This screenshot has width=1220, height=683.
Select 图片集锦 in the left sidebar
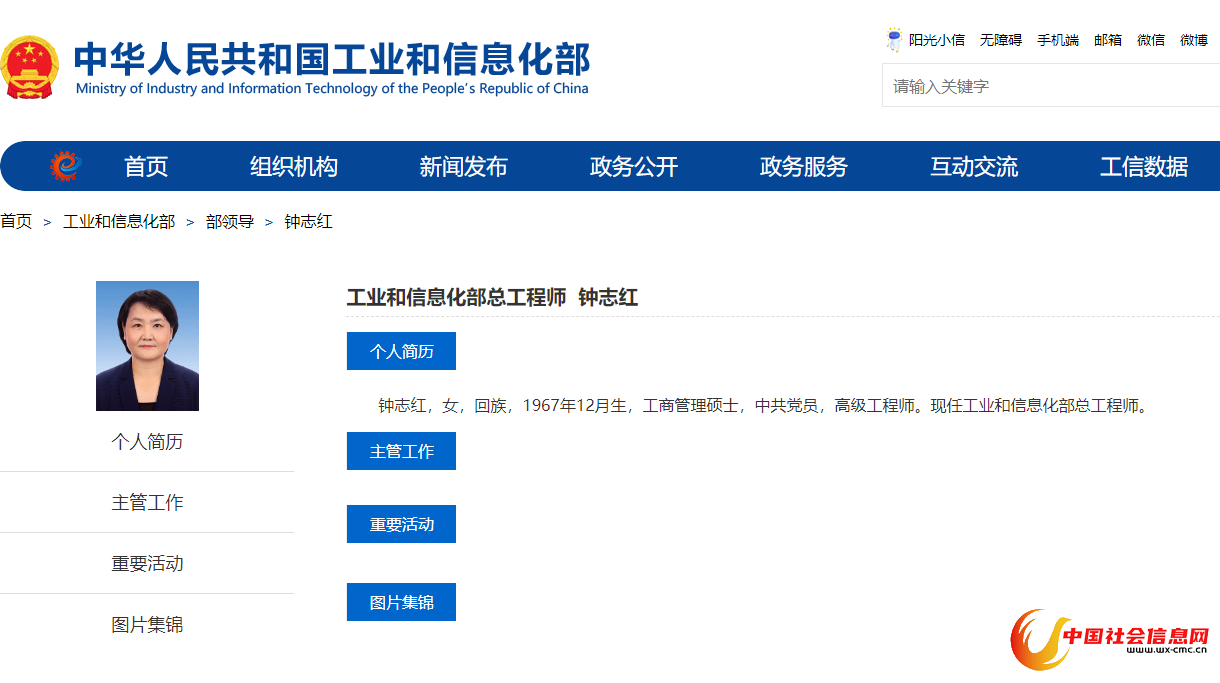tap(147, 625)
